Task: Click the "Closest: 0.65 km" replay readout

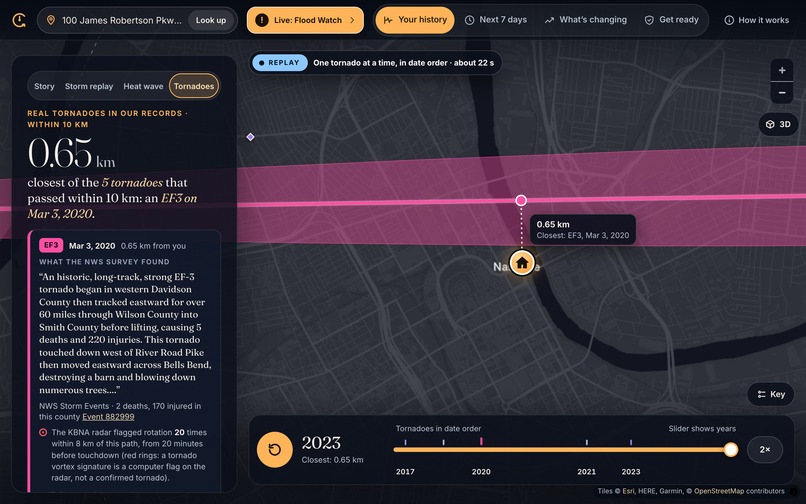Action: click(332, 460)
